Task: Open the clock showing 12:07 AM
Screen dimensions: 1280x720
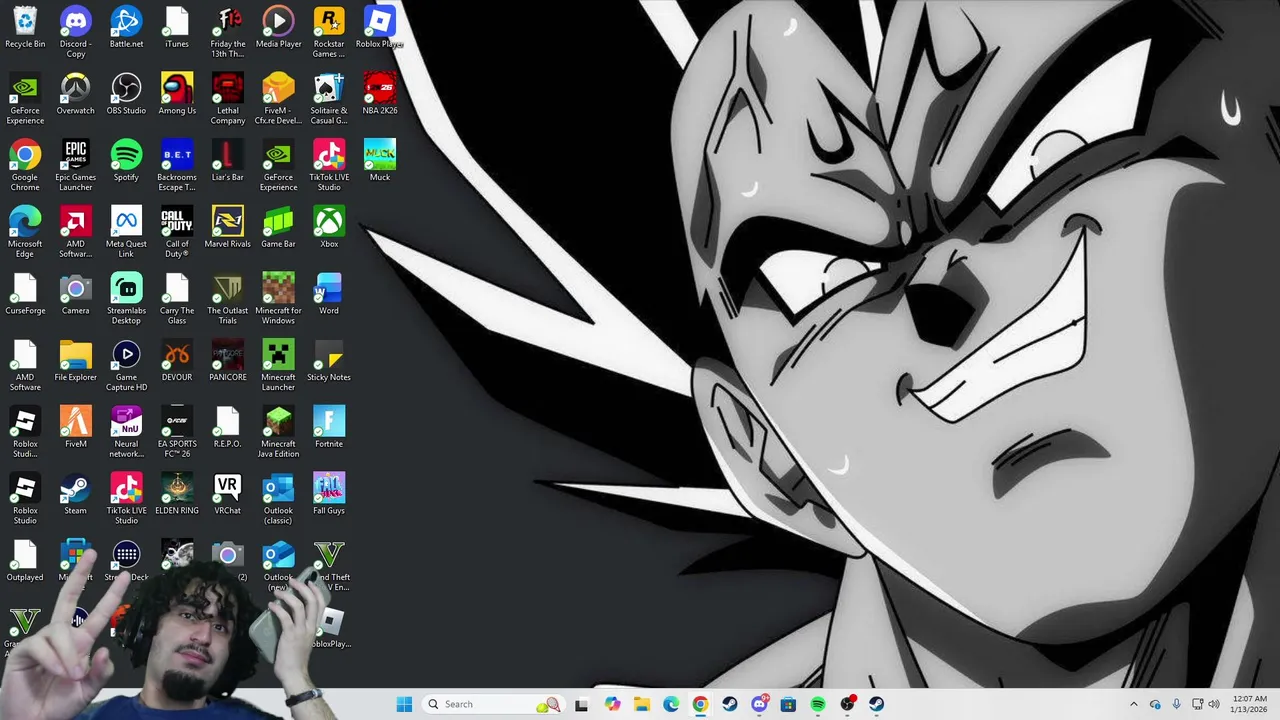Action: click(x=1249, y=704)
